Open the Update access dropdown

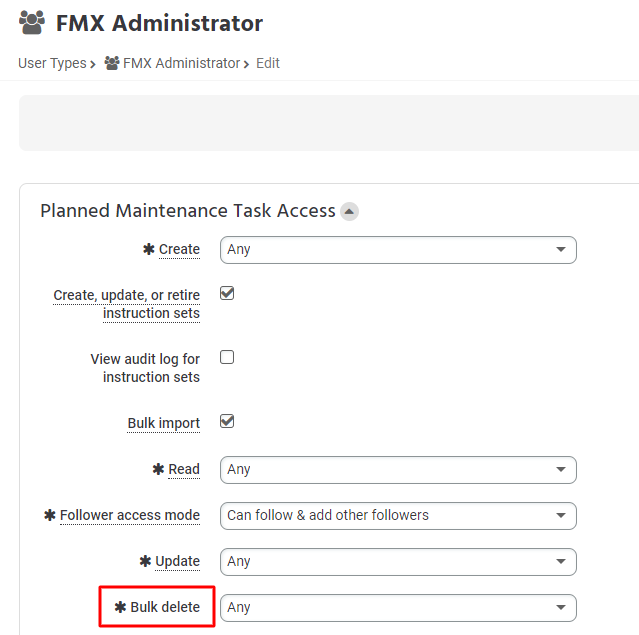click(x=398, y=562)
